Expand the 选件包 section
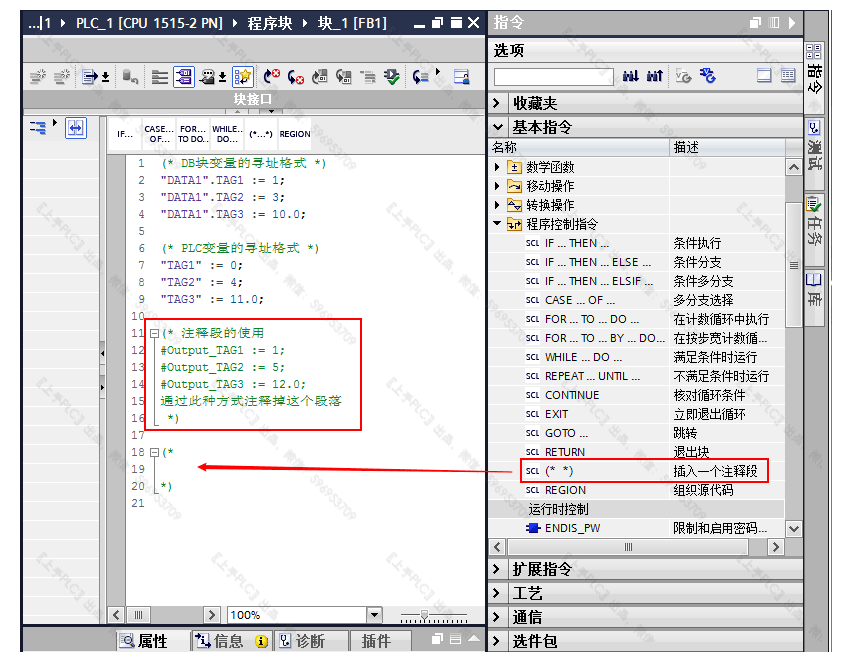Screen dimensions: 852x662 tap(497, 641)
